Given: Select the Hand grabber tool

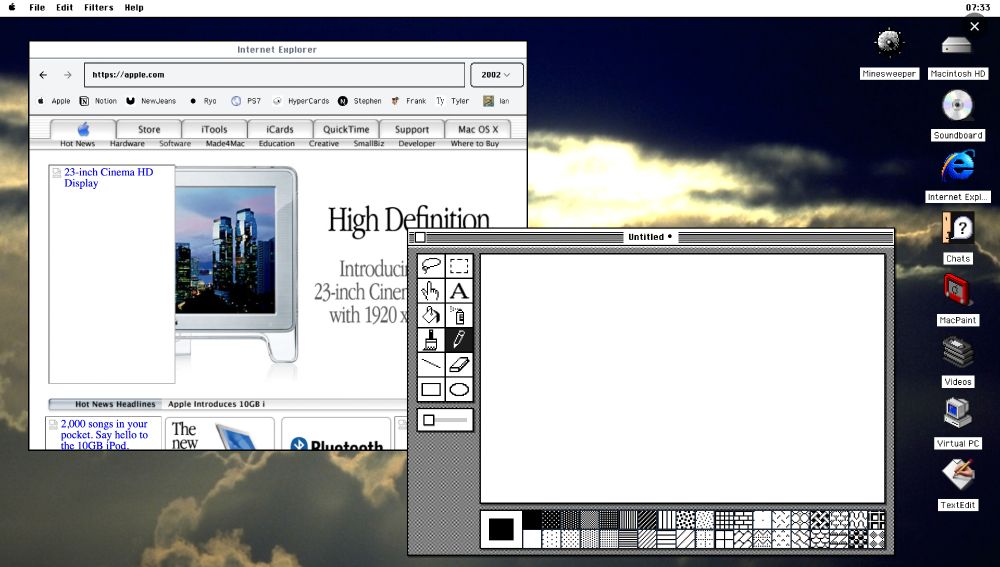Looking at the screenshot, I should click(432, 291).
